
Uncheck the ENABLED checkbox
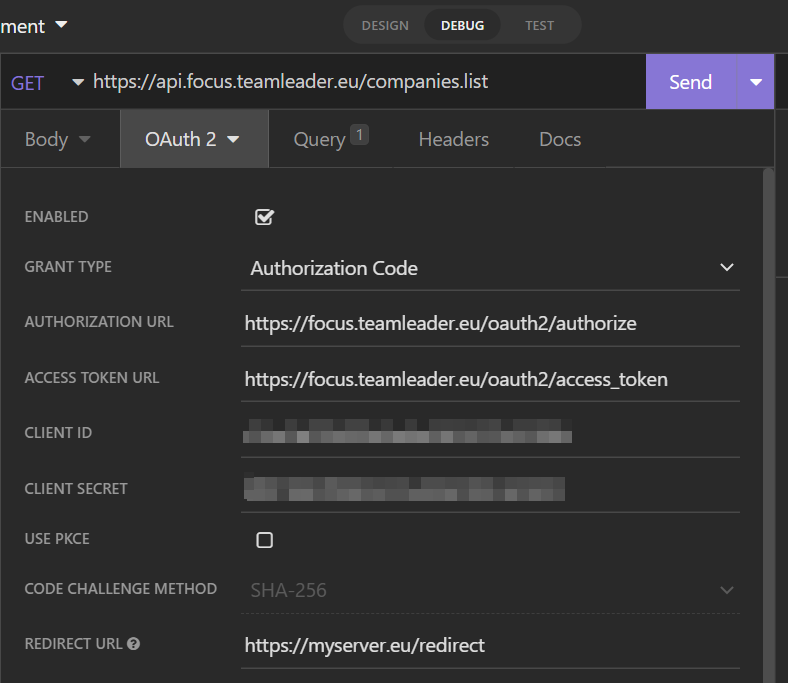(264, 217)
